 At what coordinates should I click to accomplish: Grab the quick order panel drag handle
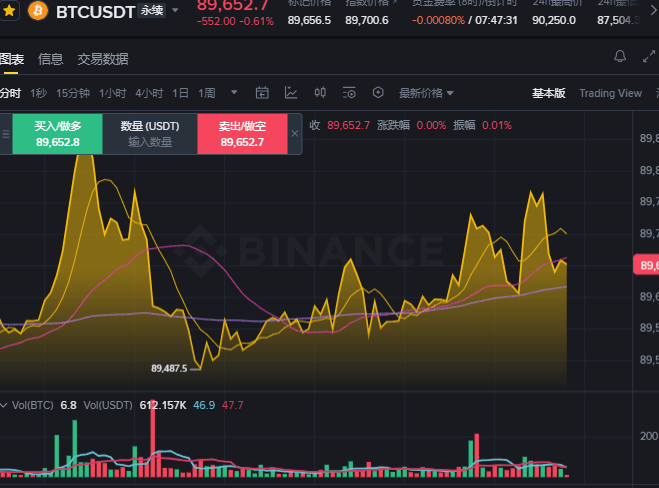(x=6, y=134)
